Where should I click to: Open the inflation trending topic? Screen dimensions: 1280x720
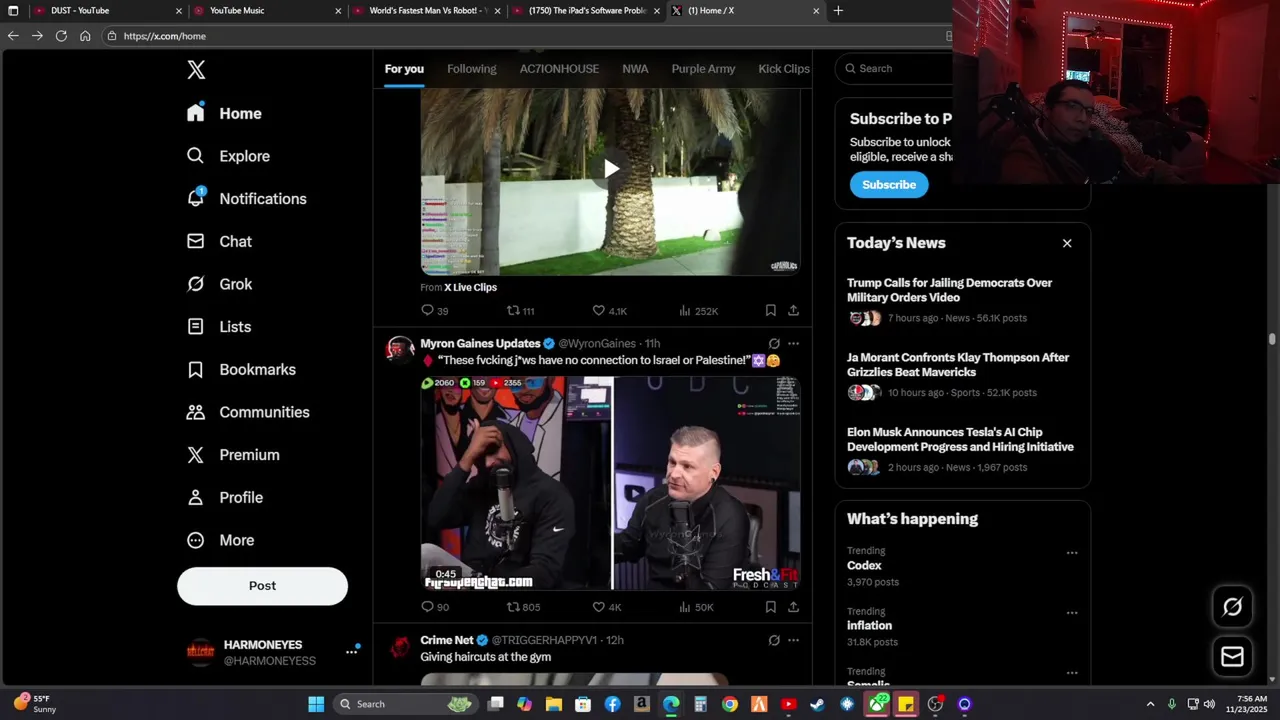pos(869,626)
